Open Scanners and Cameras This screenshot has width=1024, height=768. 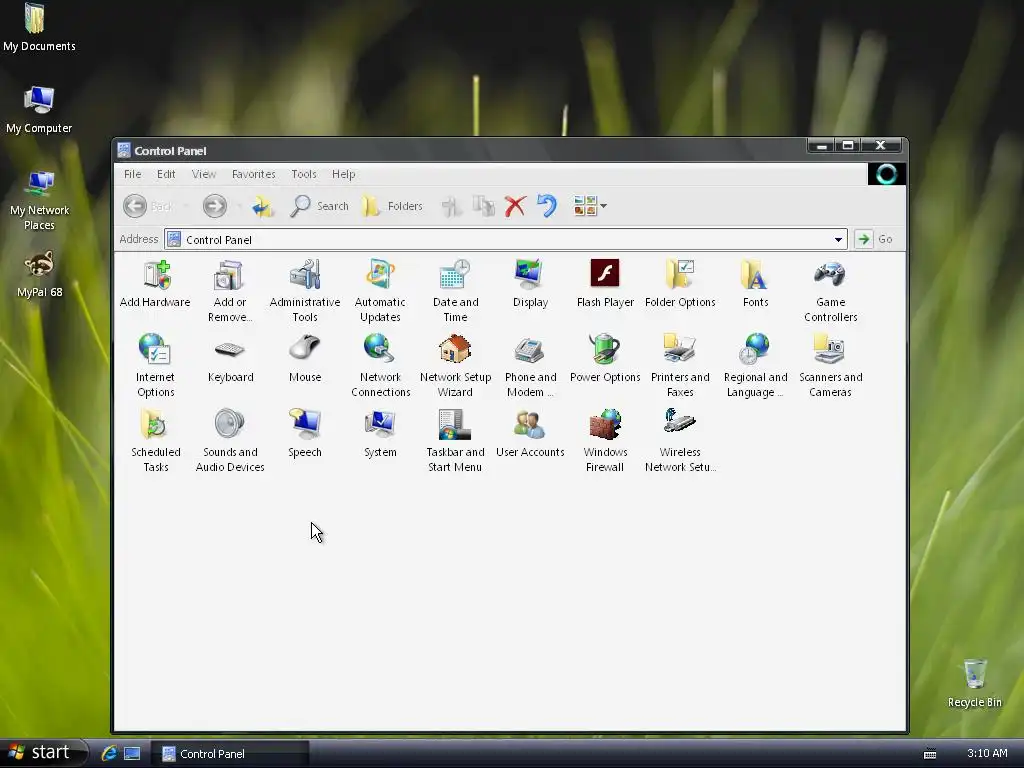(x=831, y=366)
